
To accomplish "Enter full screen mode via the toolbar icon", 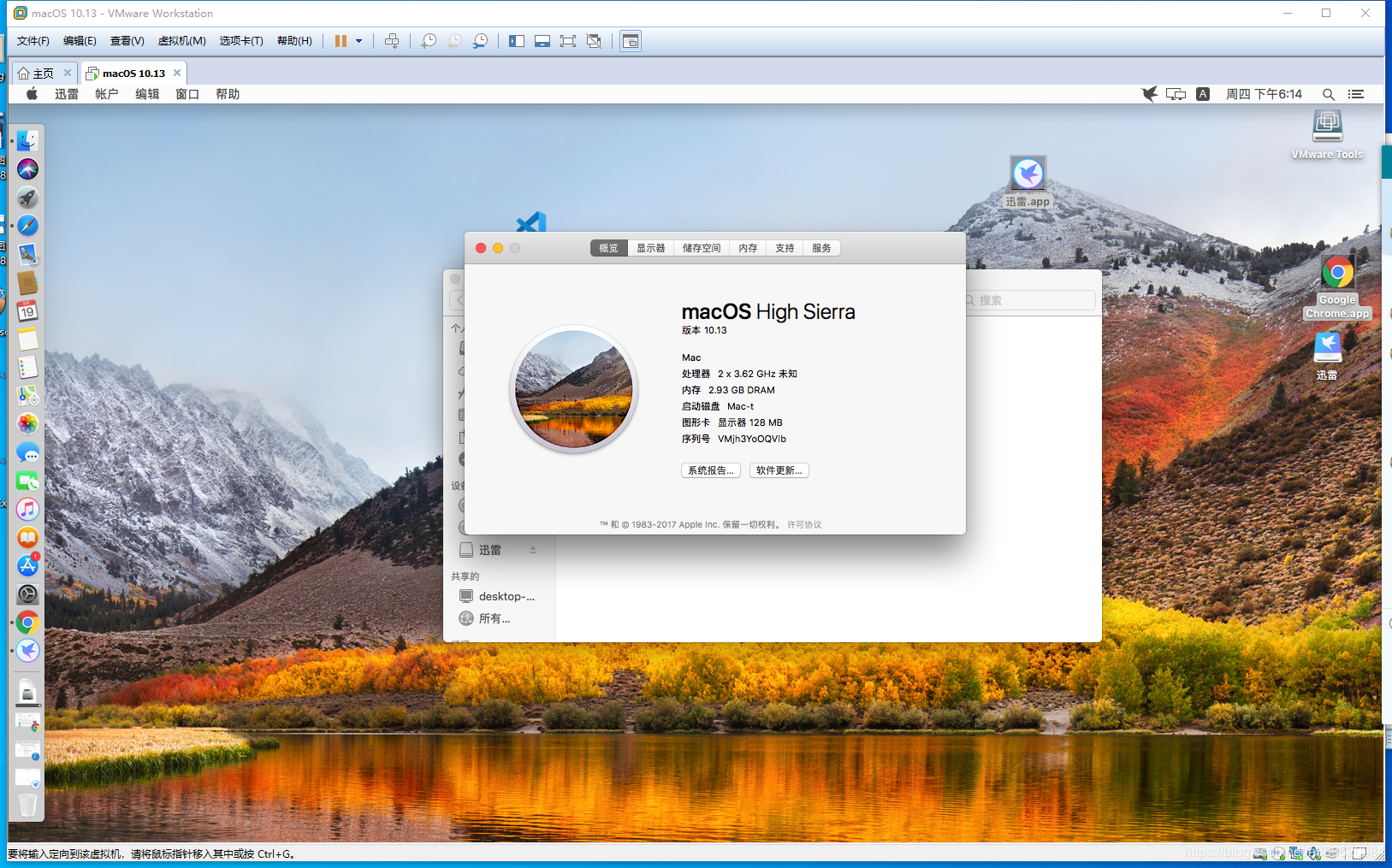I will coord(568,41).
